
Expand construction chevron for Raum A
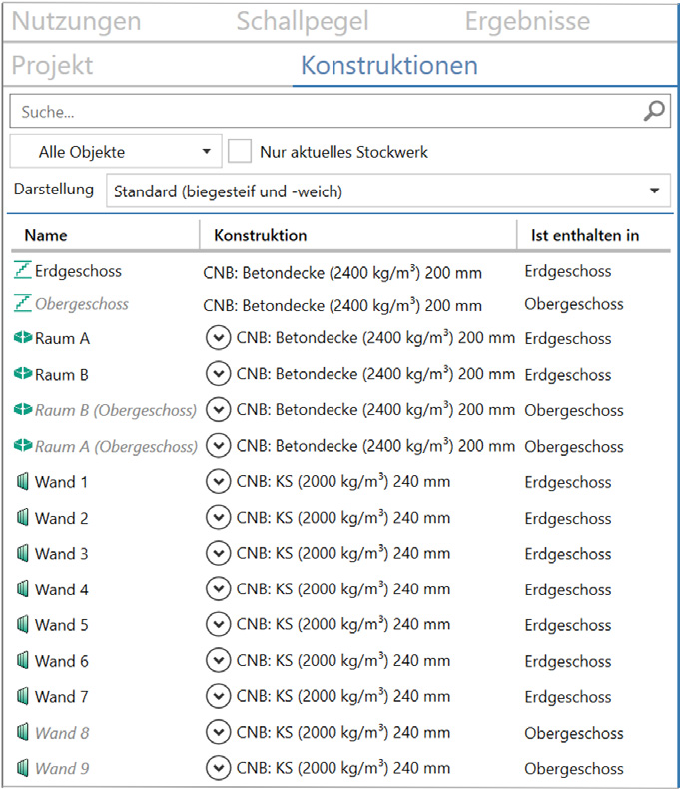[x=218, y=338]
